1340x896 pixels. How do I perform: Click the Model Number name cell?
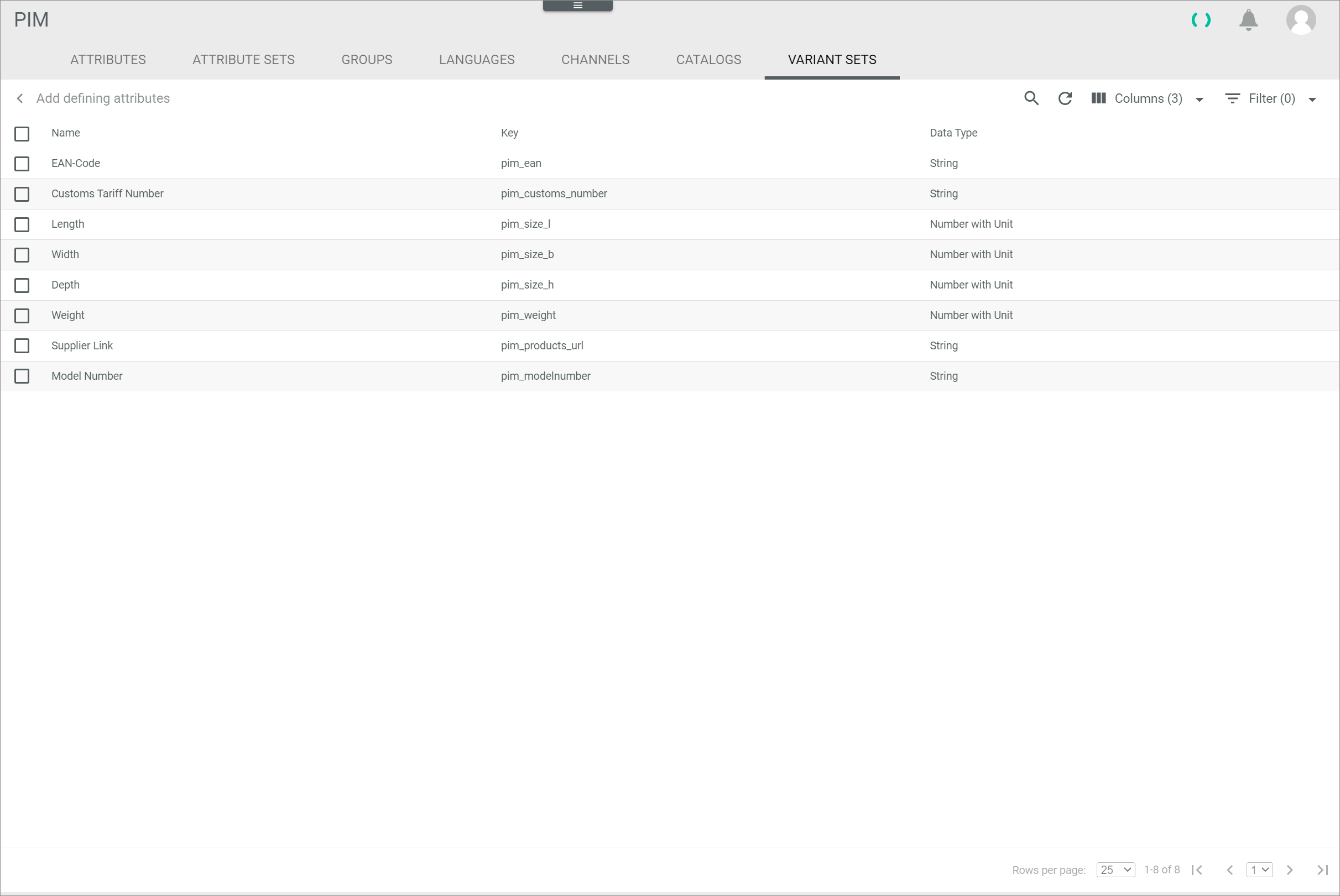[87, 375]
